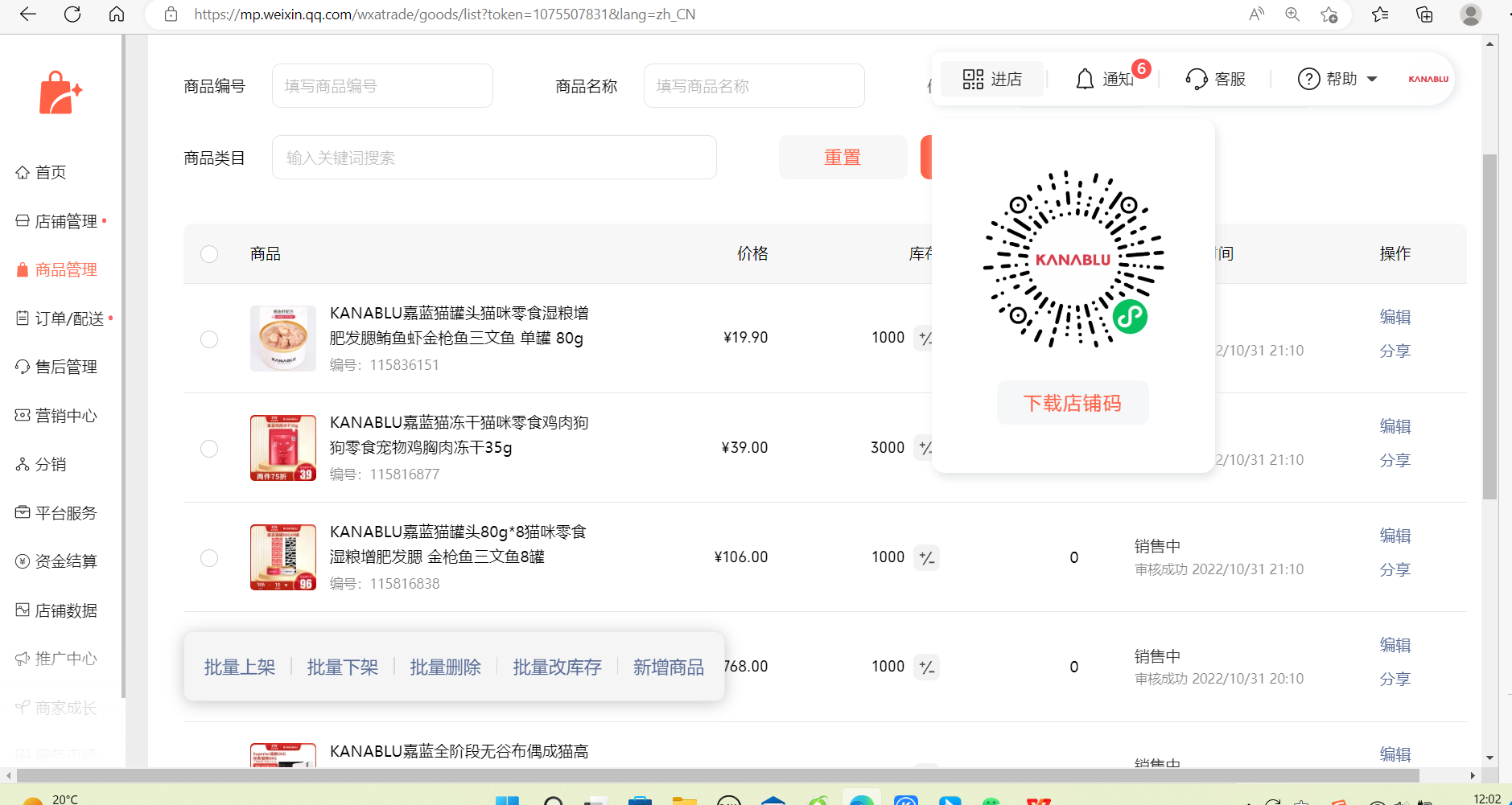Image resolution: width=1512 pixels, height=805 pixels.
Task: Open the 商品类目 category search box
Action: [494, 158]
